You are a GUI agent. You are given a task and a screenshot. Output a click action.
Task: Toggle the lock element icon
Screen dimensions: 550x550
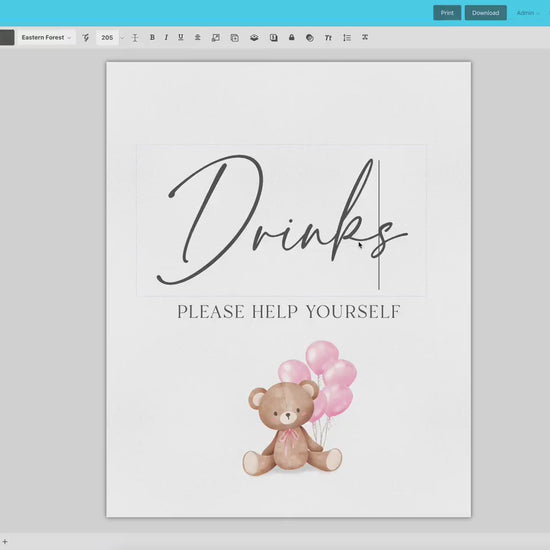291,37
